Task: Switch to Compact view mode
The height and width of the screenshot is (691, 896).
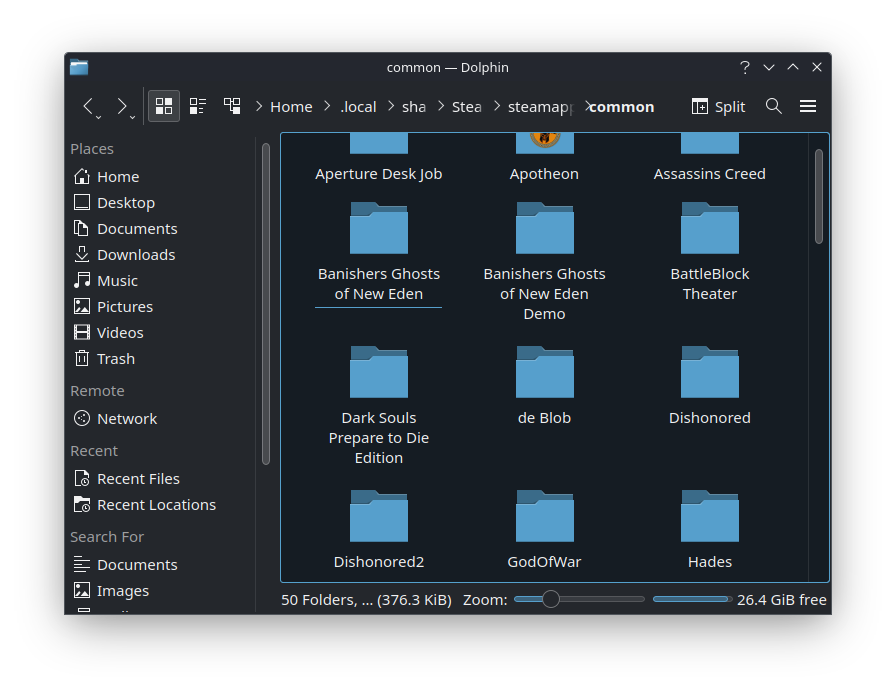Action: [x=198, y=106]
